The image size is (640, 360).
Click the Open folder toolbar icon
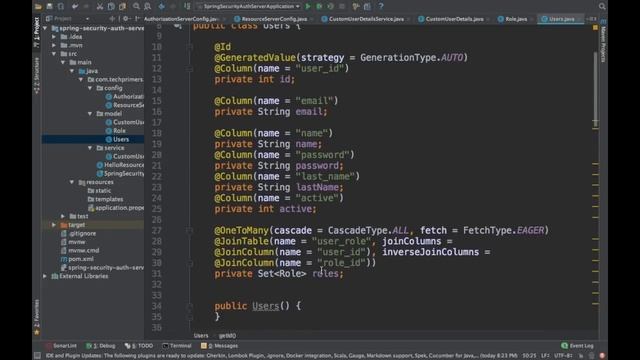[38, 6]
